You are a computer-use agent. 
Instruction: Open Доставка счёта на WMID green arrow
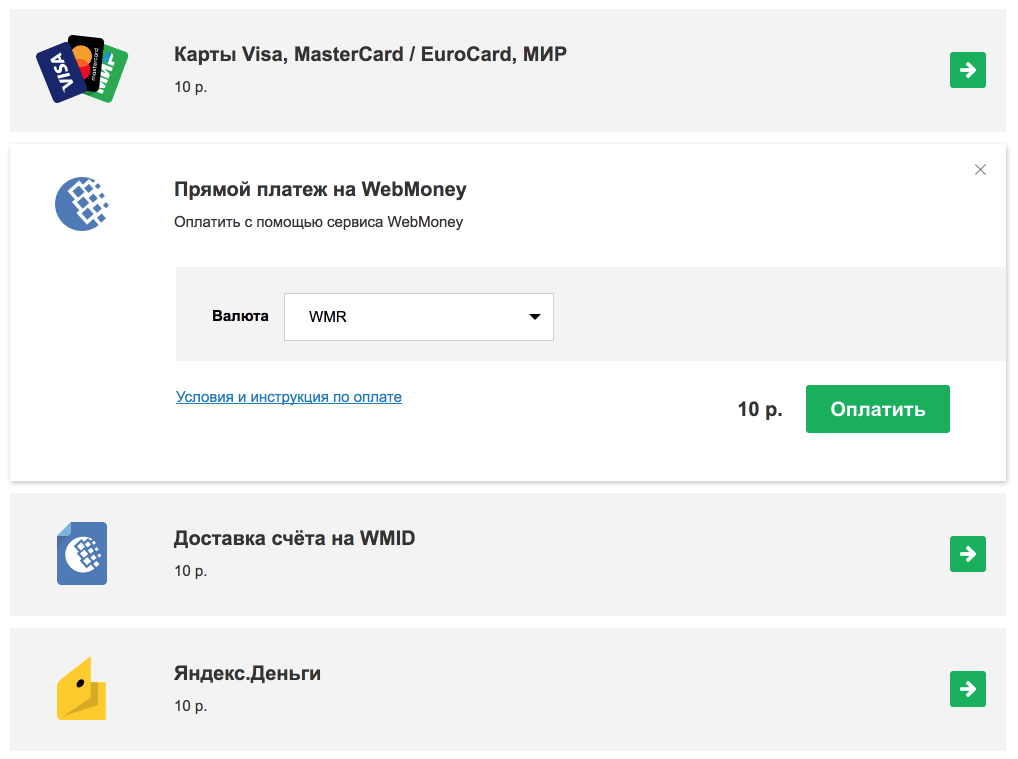click(967, 554)
